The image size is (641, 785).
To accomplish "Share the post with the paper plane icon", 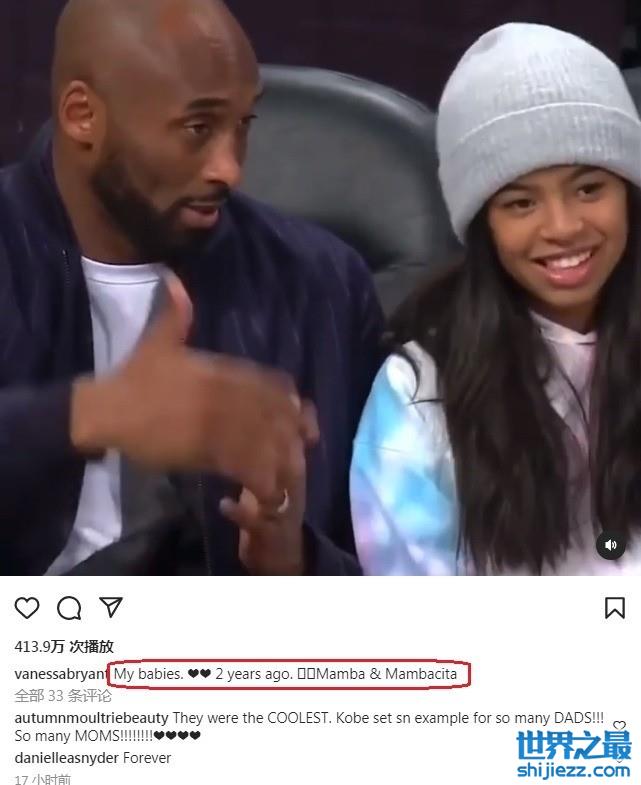I will click(x=111, y=607).
